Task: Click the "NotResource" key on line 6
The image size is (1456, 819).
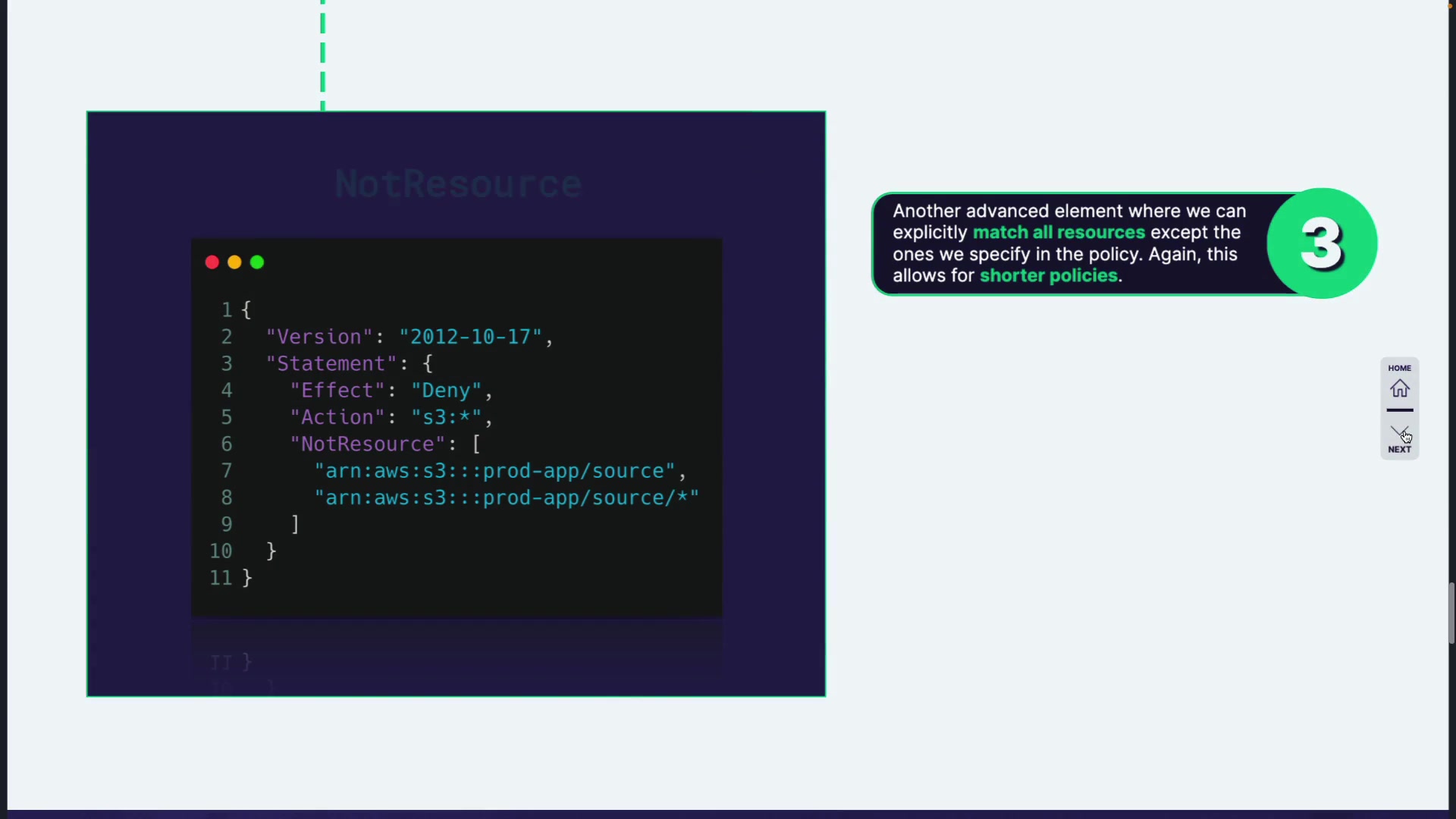Action: pos(368,444)
